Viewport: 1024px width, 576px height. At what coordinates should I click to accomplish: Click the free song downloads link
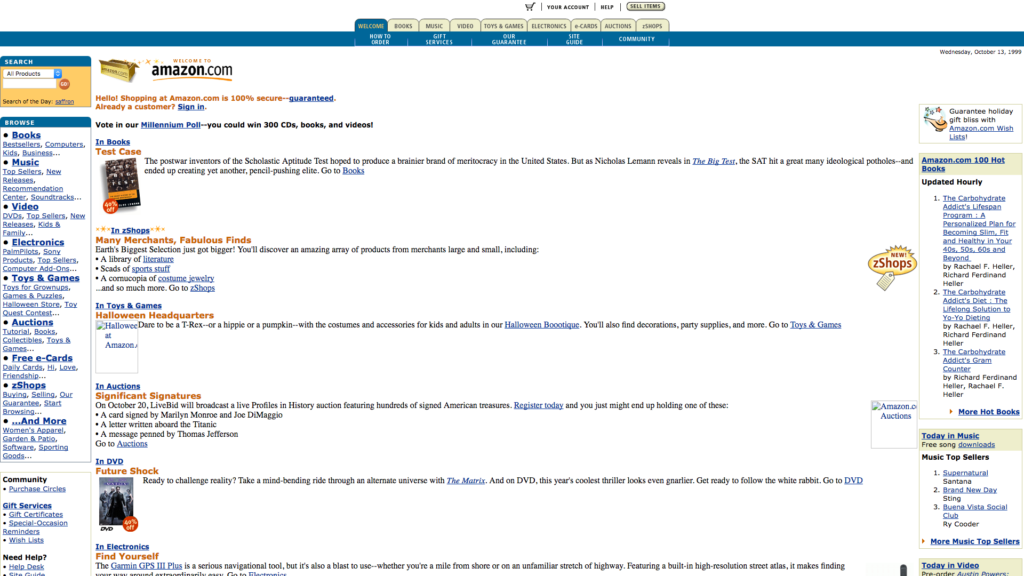(976, 445)
